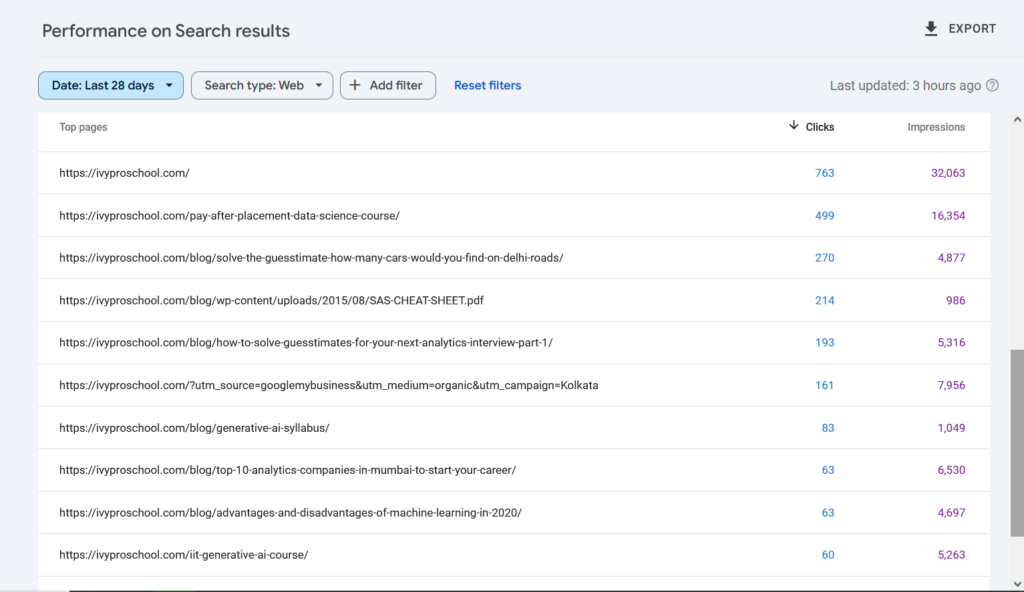Open the googlemybusiness Kolkata campaign URL
This screenshot has width=1024, height=592.
tap(327, 384)
